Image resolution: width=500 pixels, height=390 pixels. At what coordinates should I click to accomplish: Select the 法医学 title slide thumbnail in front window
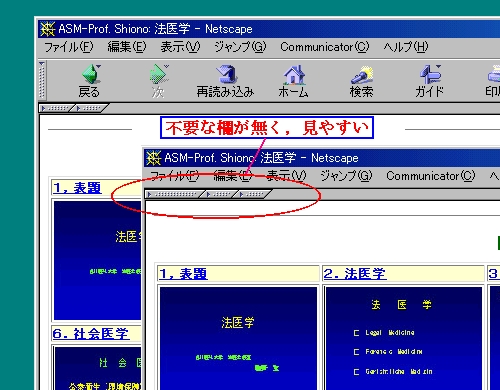tap(238, 337)
